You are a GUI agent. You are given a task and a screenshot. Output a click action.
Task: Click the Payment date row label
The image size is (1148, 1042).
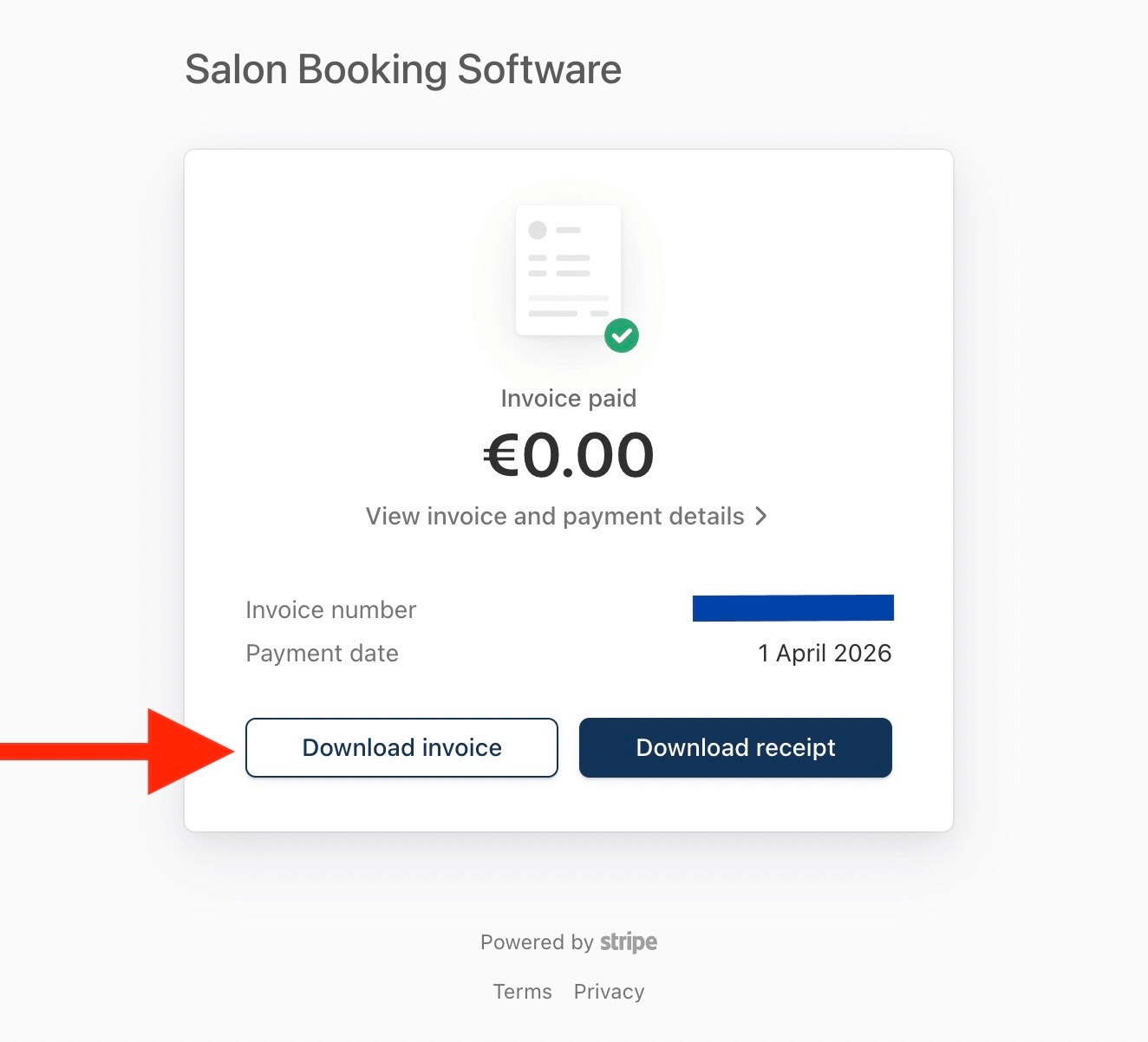point(322,653)
